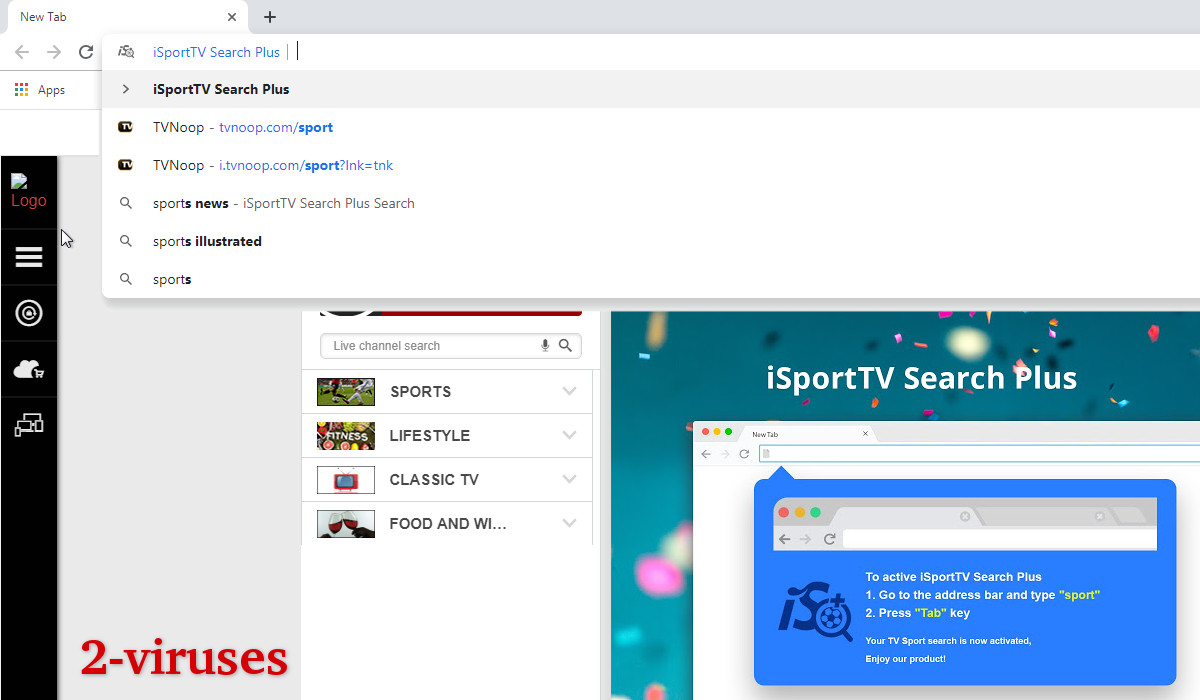Screen dimensions: 1200x700
Task: Open the tvnoop.com/sport suggestion
Action: pos(651,127)
